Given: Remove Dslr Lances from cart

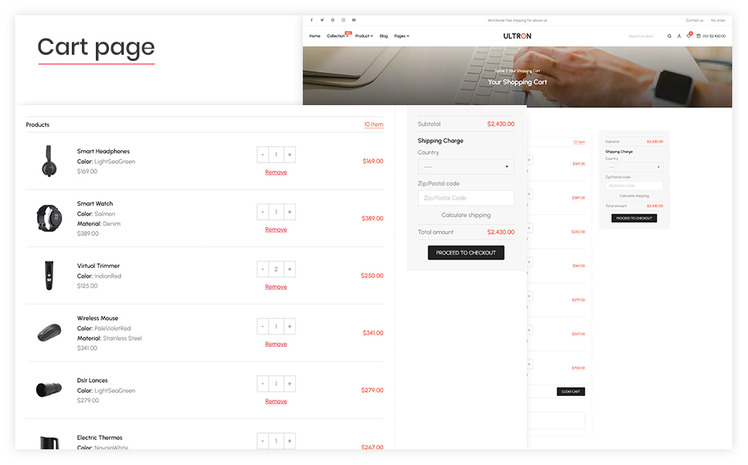Looking at the screenshot, I should click(x=276, y=401).
